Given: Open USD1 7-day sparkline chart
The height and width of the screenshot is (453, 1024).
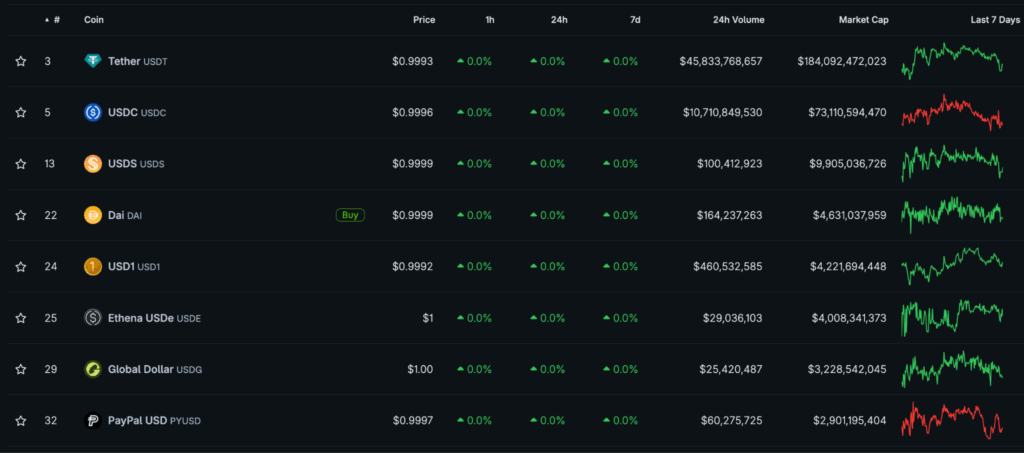Looking at the screenshot, I should 953,266.
